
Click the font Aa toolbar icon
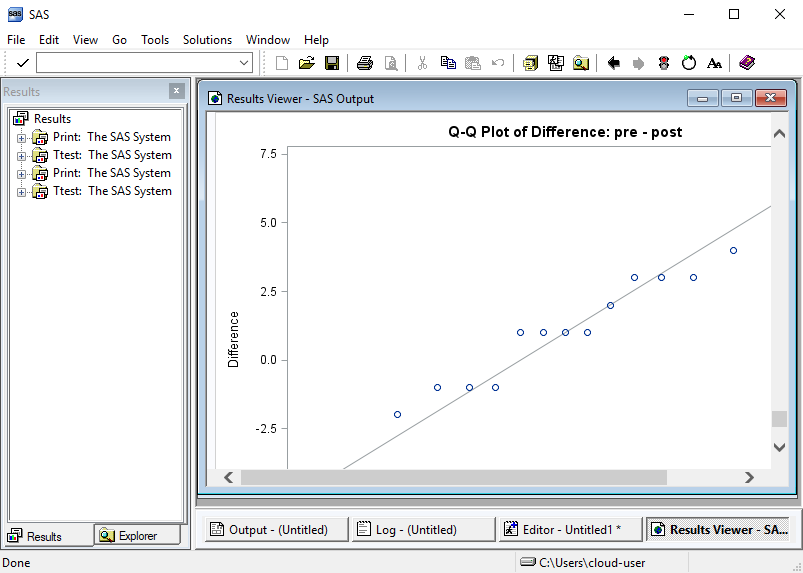coord(714,63)
